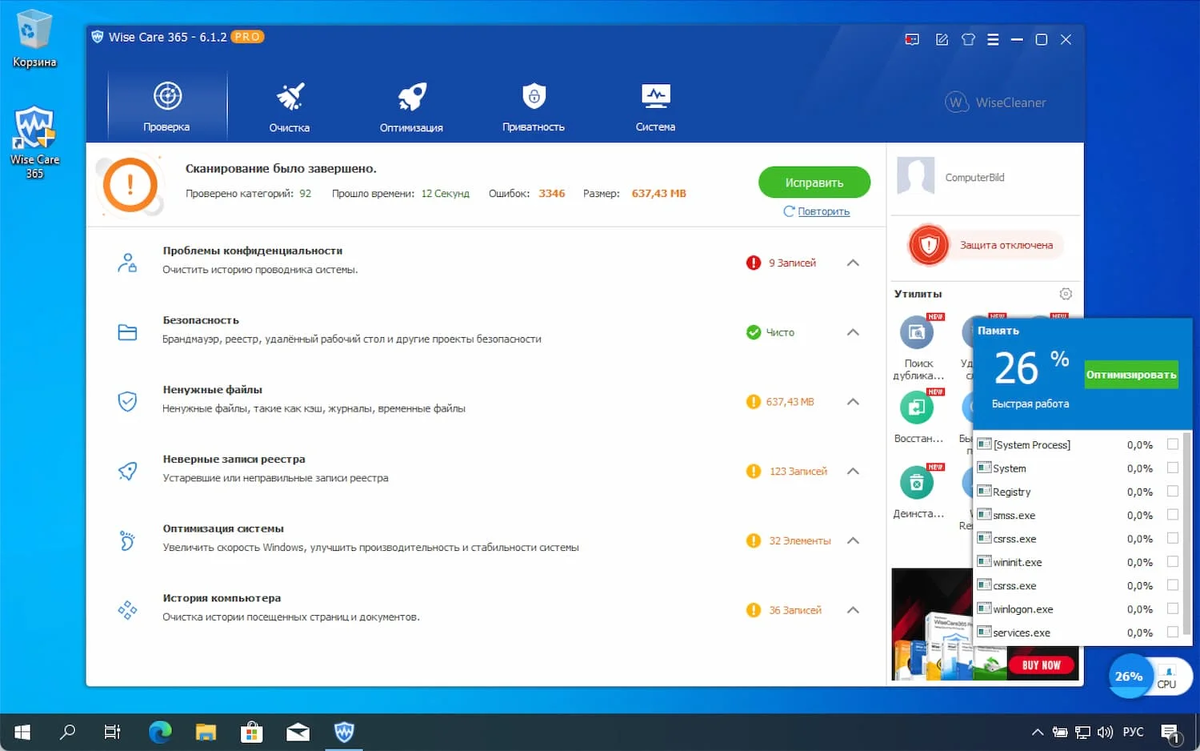Viewport: 1200px width, 751px height.
Task: Collapse the Неверные записи реестра section
Action: point(853,471)
